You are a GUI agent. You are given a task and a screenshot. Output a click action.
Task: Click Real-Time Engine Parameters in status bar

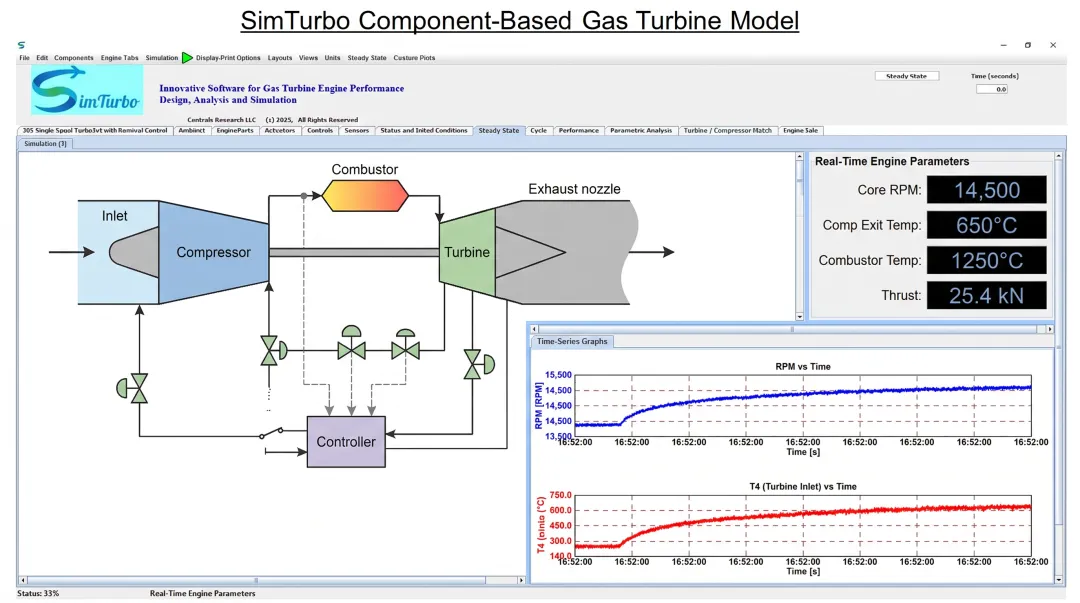click(202, 593)
